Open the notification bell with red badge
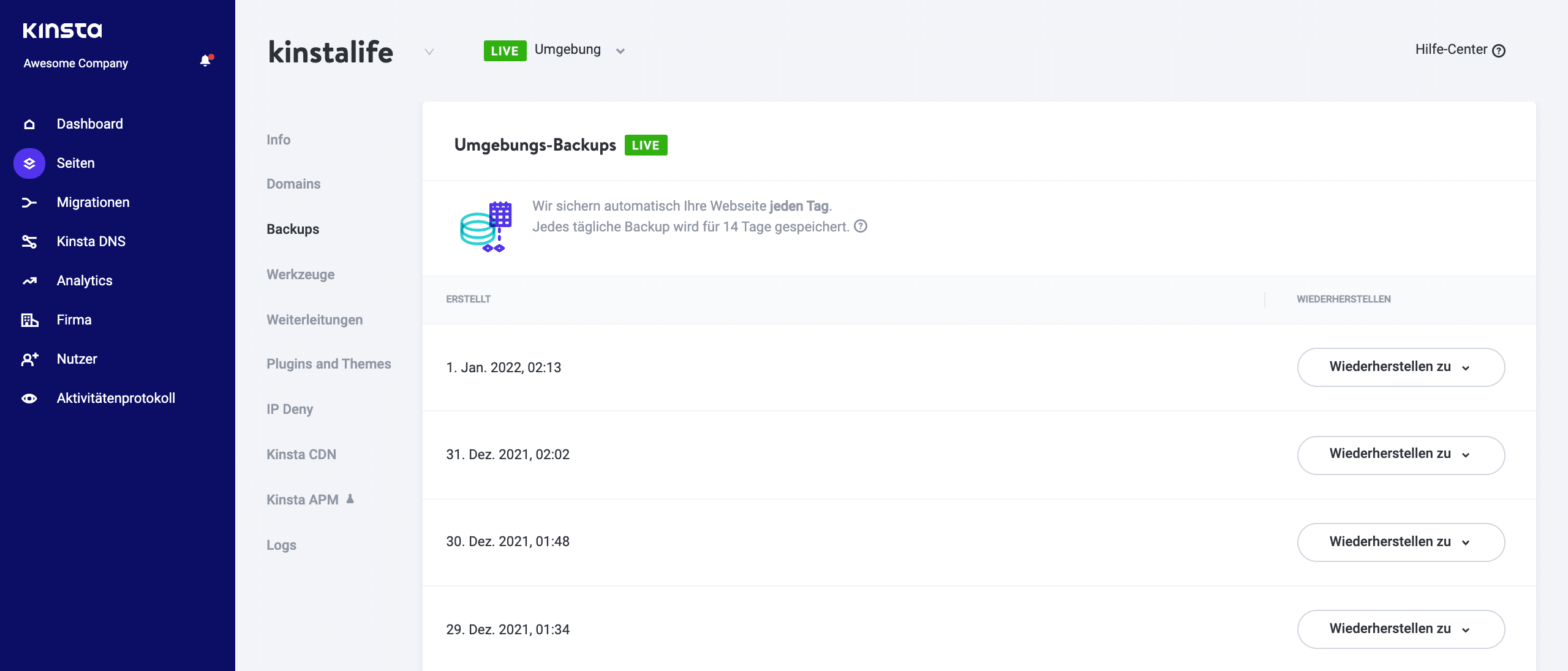 coord(205,61)
